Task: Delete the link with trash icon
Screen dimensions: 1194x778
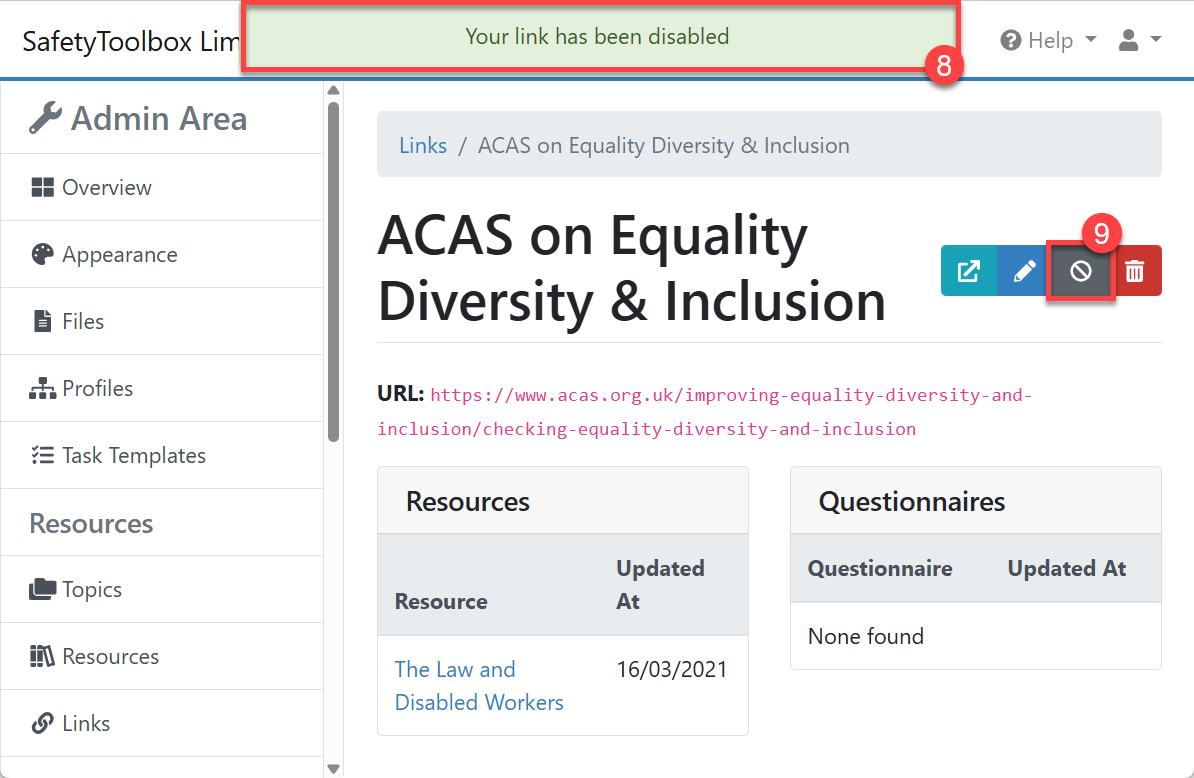Action: click(1135, 271)
